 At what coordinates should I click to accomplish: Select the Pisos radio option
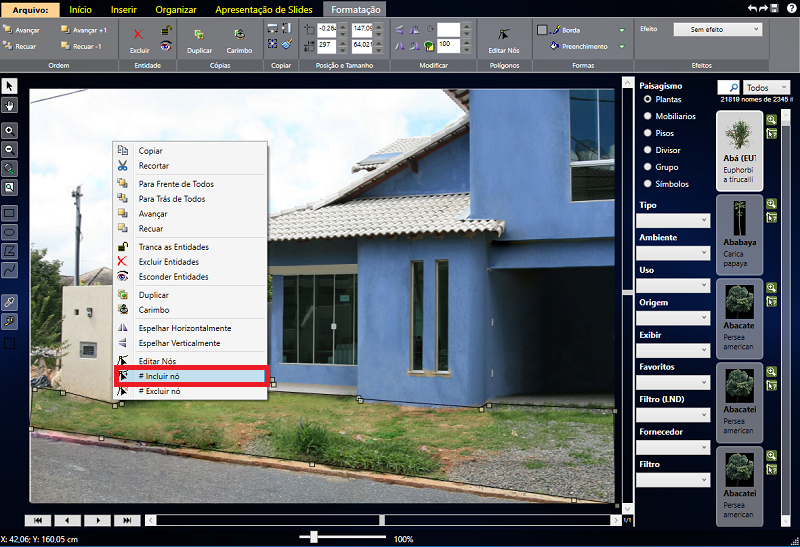[x=648, y=133]
